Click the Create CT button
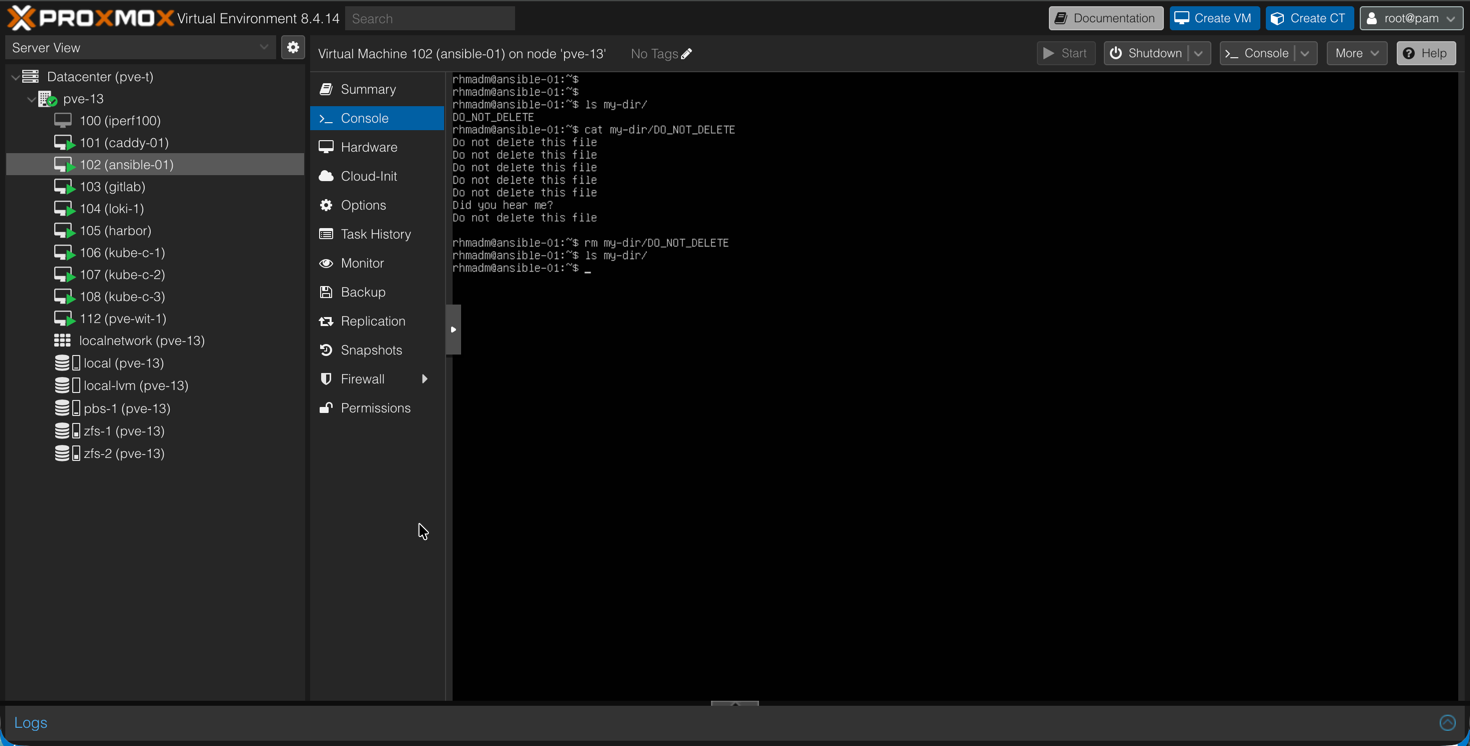This screenshot has height=746, width=1470. tap(1309, 18)
